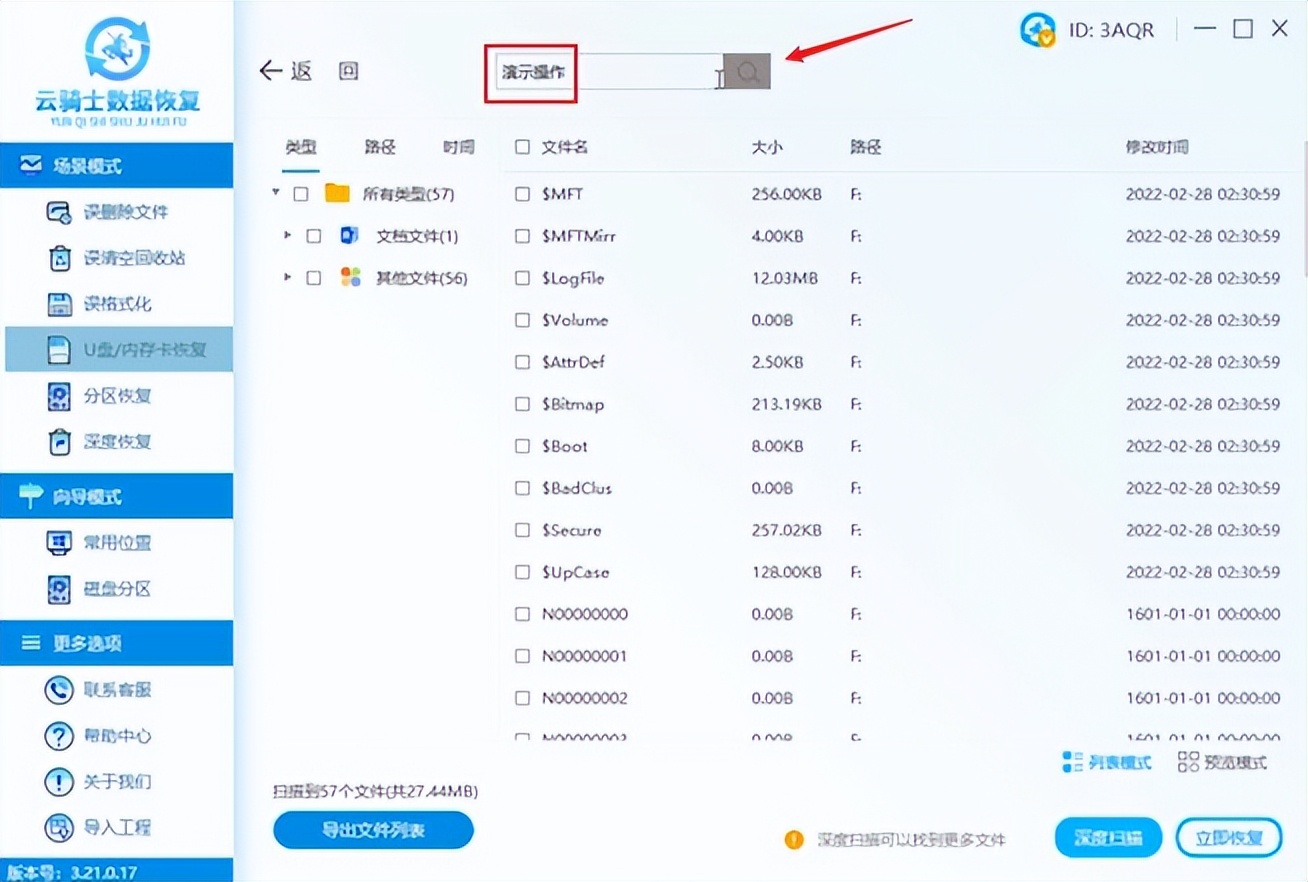Viewport: 1308px width, 882px height.
Task: Click the 立即恢复 recover now button
Action: (1229, 837)
